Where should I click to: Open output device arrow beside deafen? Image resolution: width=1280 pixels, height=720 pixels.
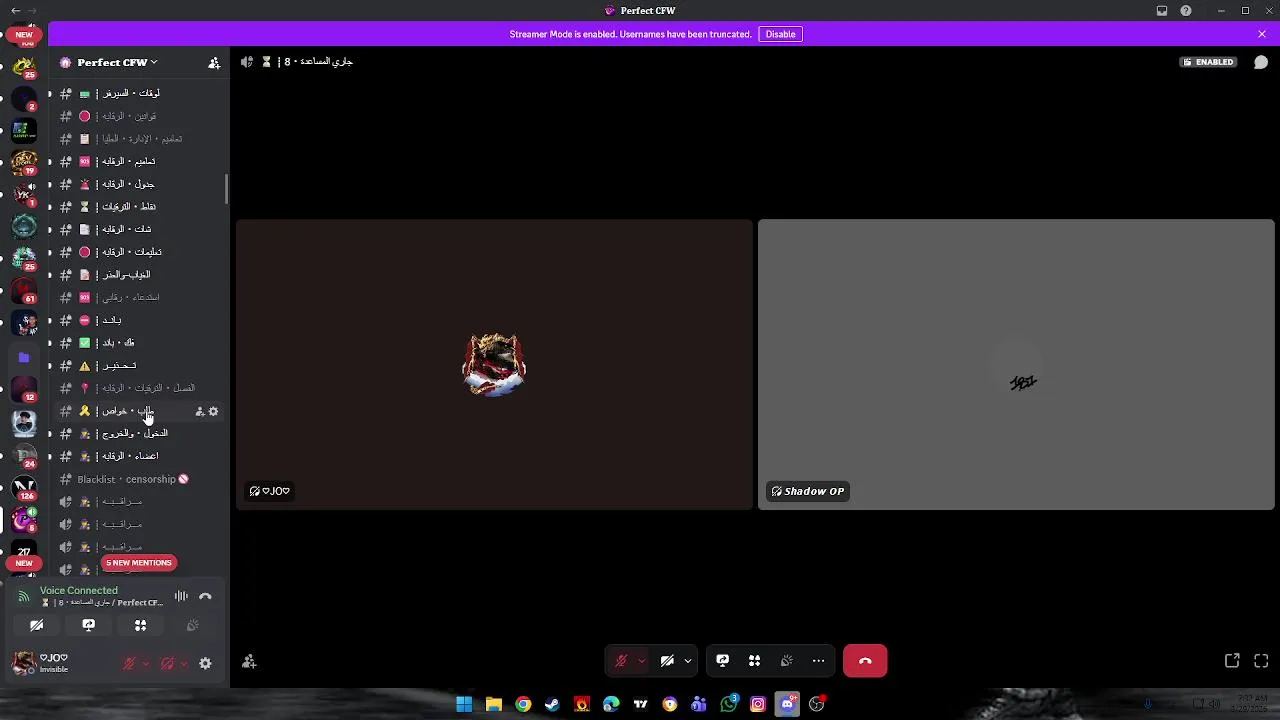click(184, 663)
